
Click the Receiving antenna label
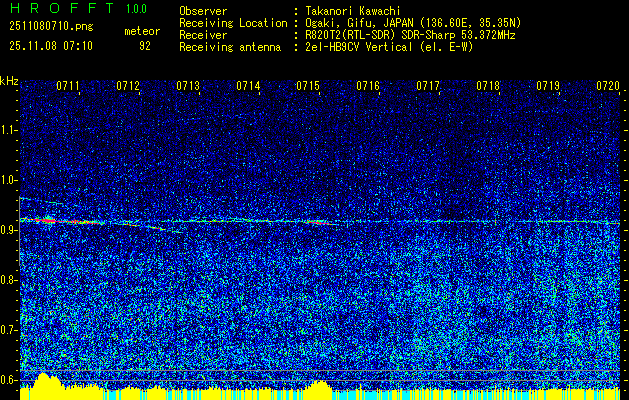(x=230, y=47)
